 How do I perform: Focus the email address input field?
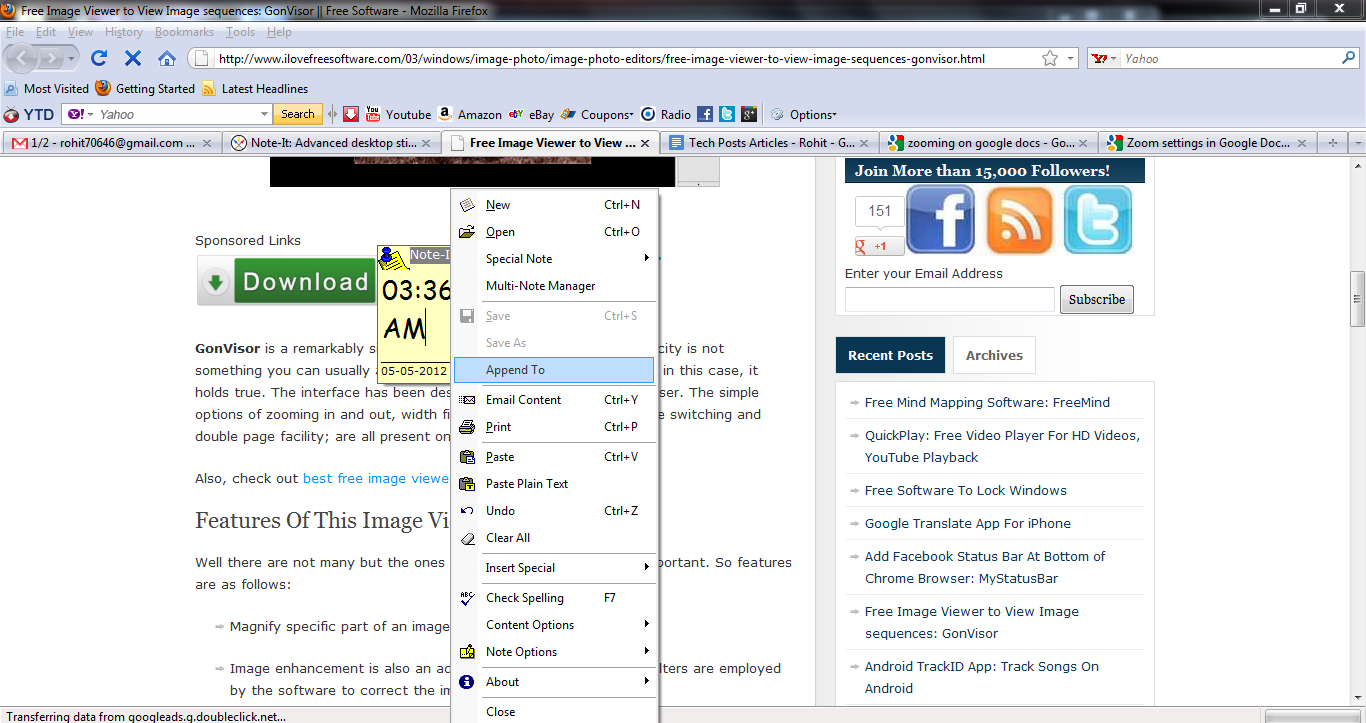[x=950, y=299]
